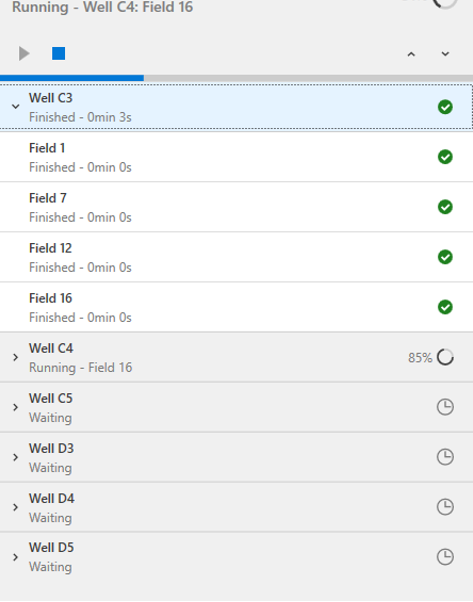Expand the Well C5 entry

(x=15, y=407)
